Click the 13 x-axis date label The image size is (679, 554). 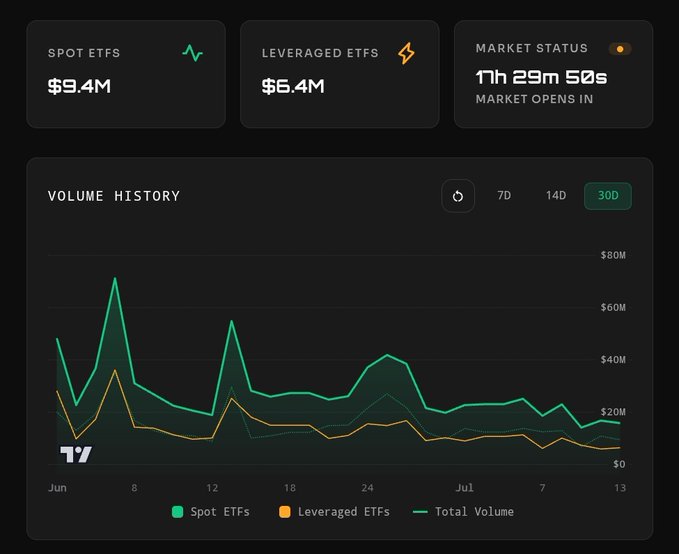point(620,488)
